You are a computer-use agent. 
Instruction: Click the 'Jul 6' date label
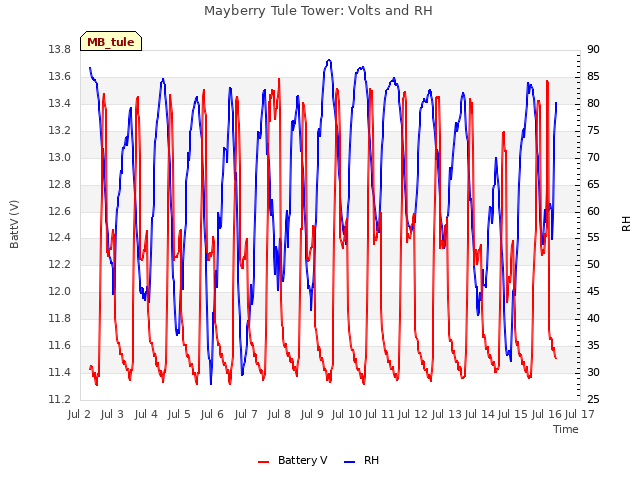(x=212, y=414)
